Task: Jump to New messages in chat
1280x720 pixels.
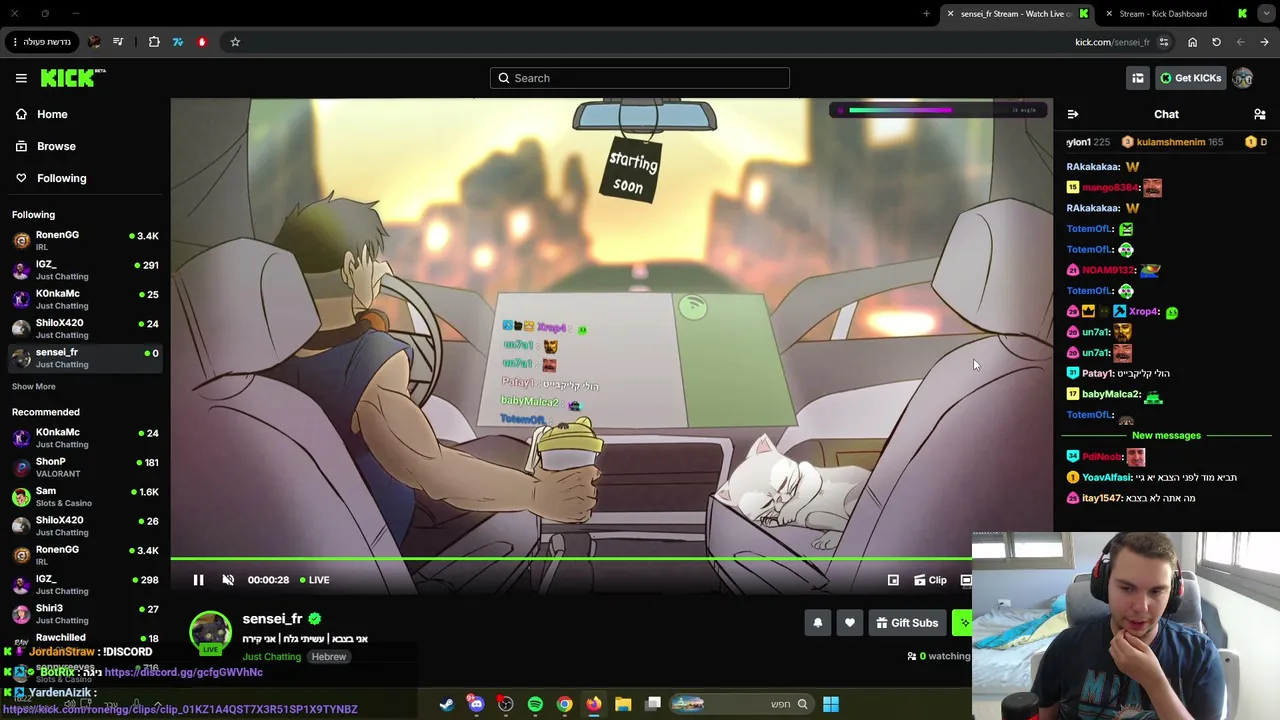Action: point(1166,436)
